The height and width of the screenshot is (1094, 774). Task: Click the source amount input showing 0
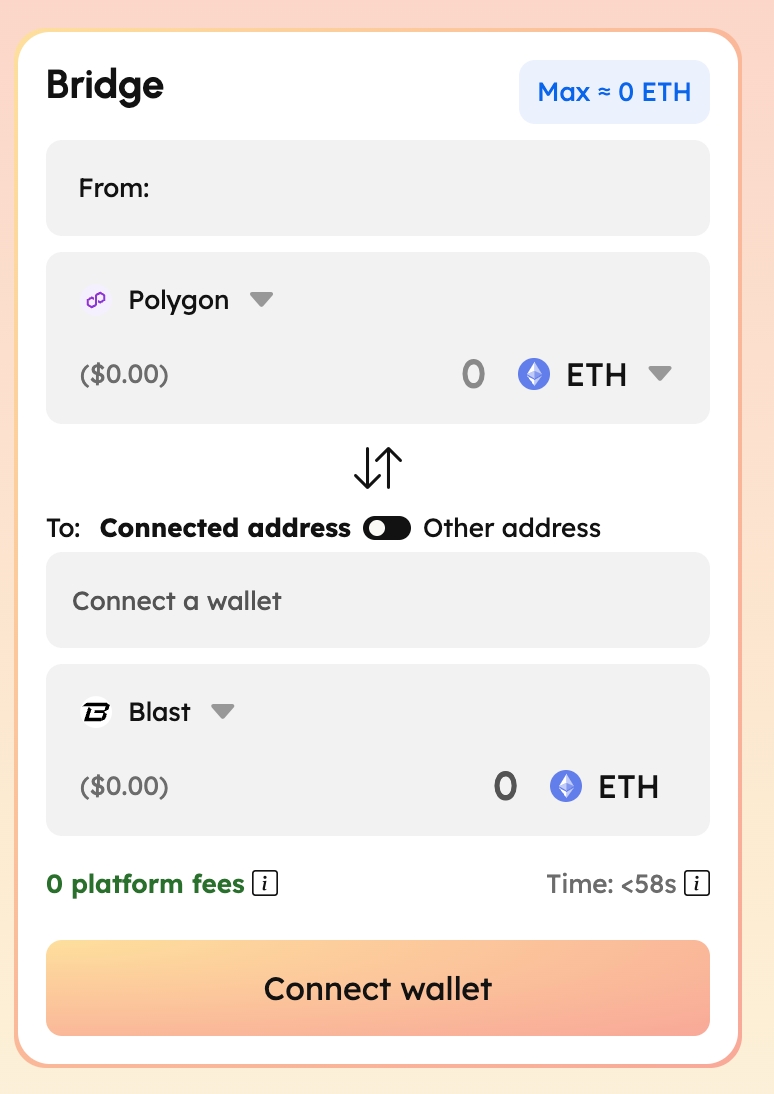(x=473, y=375)
